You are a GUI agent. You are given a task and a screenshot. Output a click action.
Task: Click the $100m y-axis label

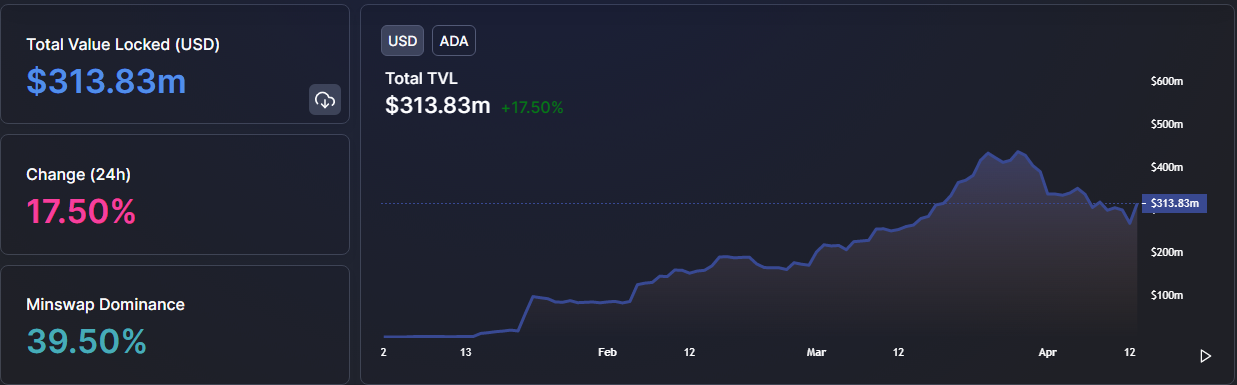point(1167,296)
